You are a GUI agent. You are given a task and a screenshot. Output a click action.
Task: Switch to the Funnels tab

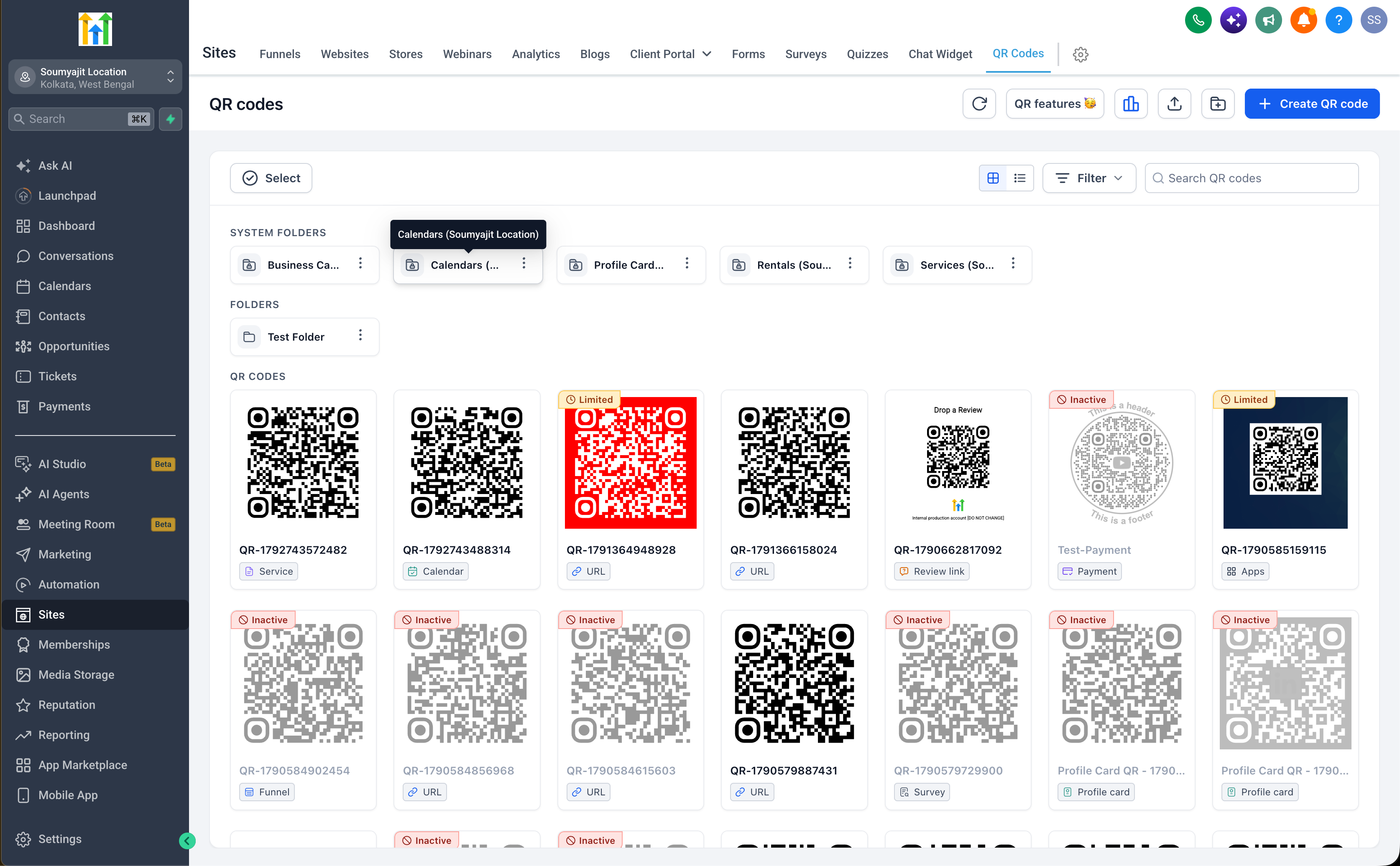pos(279,54)
